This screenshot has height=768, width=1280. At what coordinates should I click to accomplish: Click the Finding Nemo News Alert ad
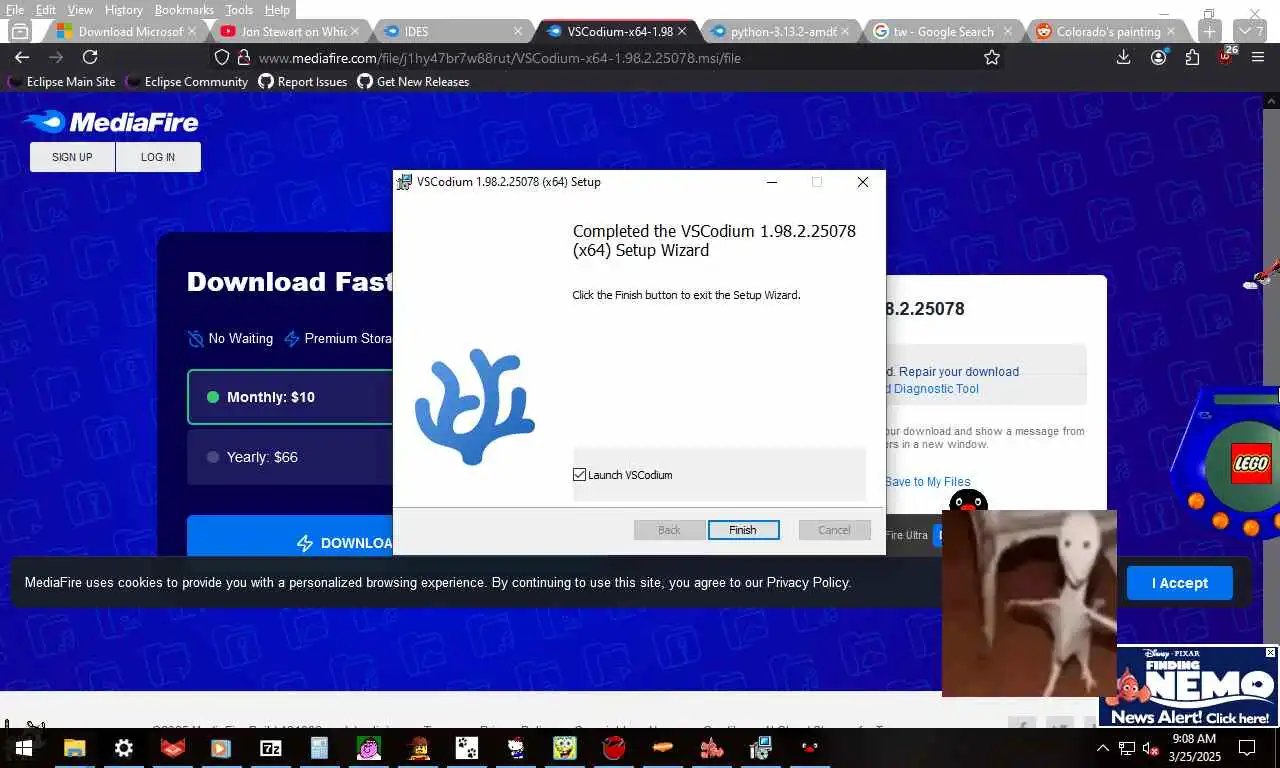[1188, 687]
